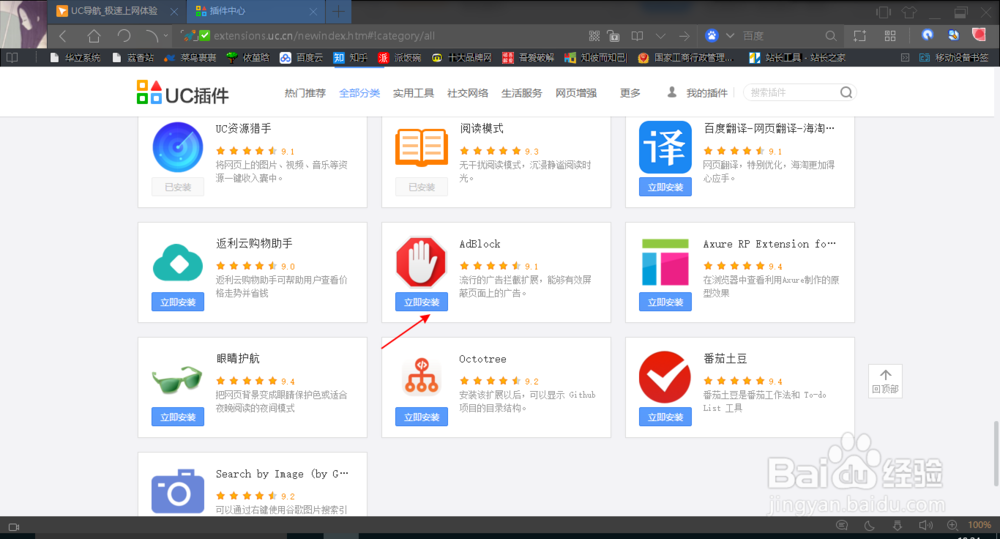
Task: Install the AdBlock plugin
Action: coord(422,302)
